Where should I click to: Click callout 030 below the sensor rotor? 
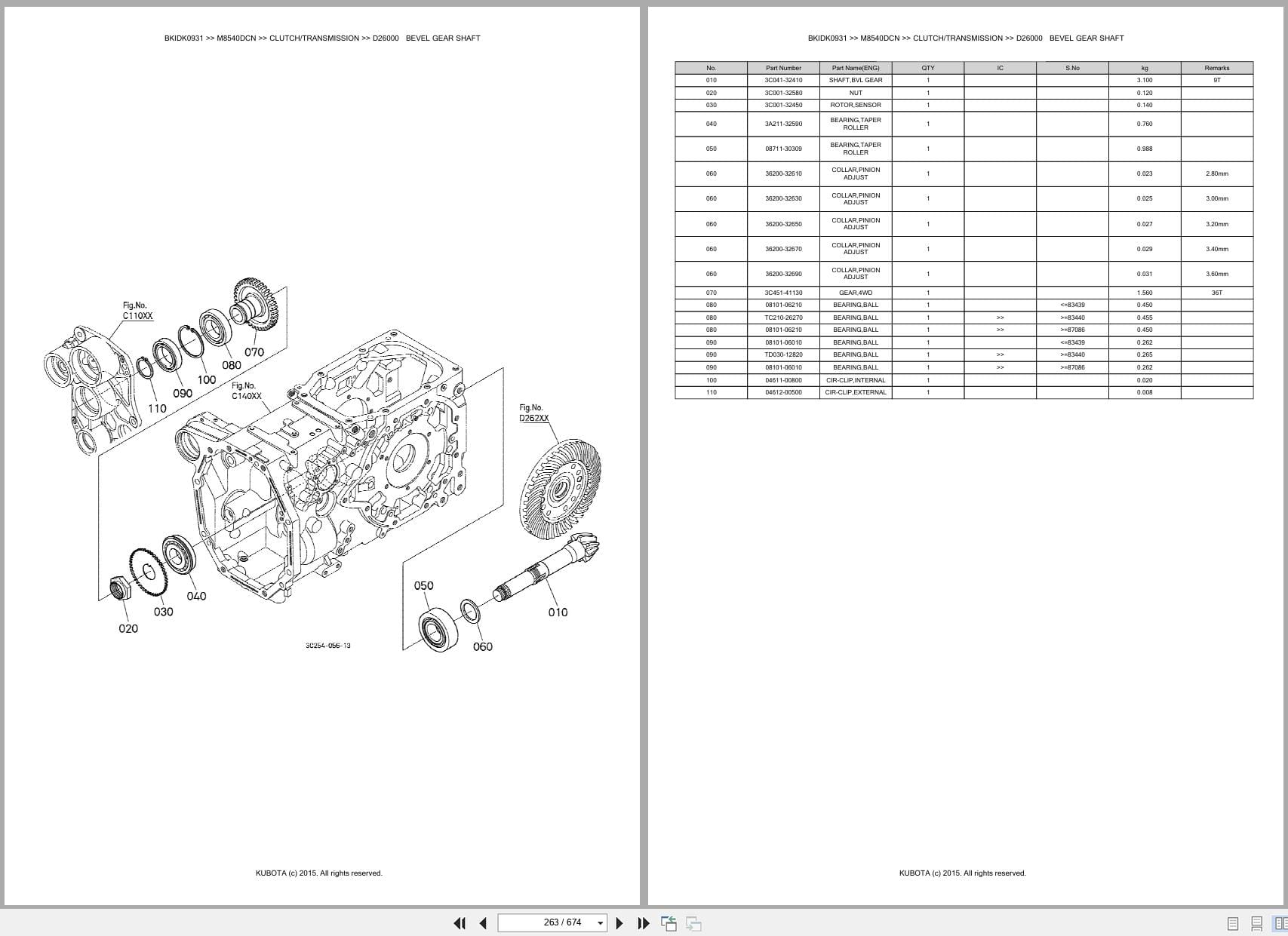tap(163, 612)
